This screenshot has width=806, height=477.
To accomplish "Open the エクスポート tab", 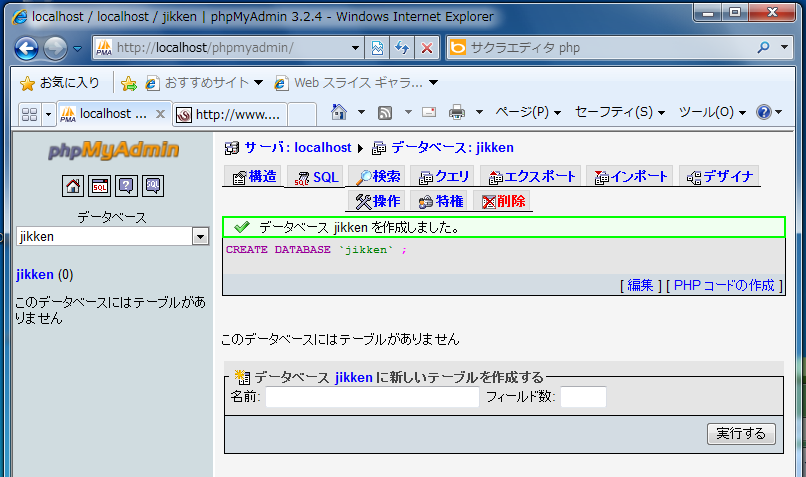I will point(531,177).
